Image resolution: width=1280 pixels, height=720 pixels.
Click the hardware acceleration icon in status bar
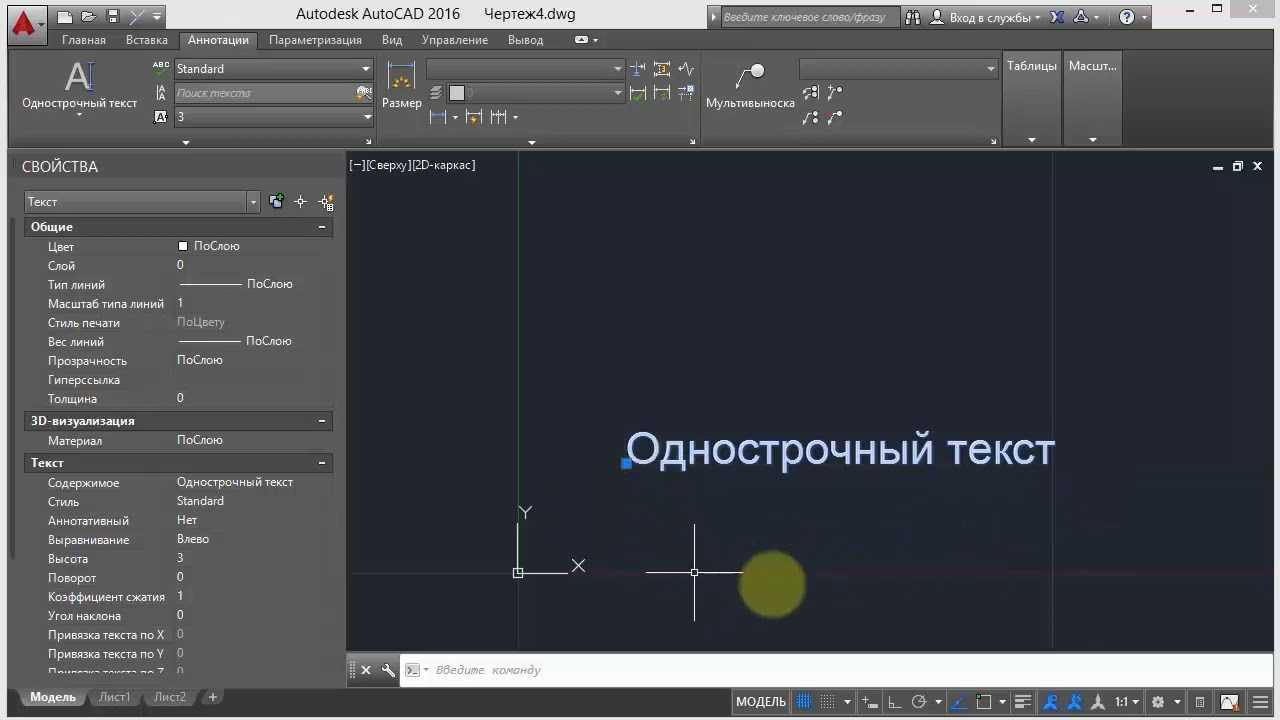[1229, 702]
